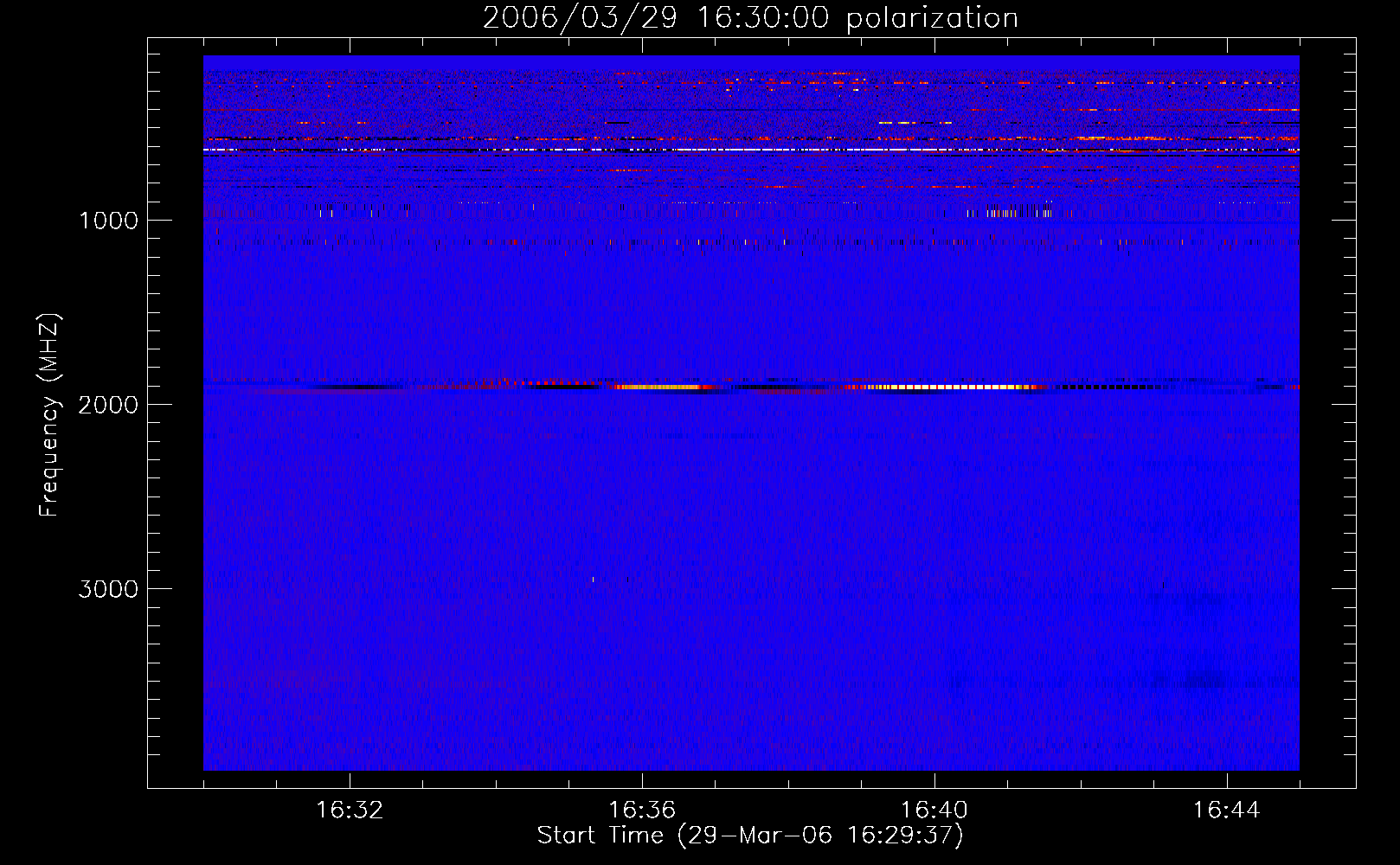Screen dimensions: 1400x865
Task: Inspect the orange emission band near 16:36 at 1900 MHz
Action: (662, 388)
